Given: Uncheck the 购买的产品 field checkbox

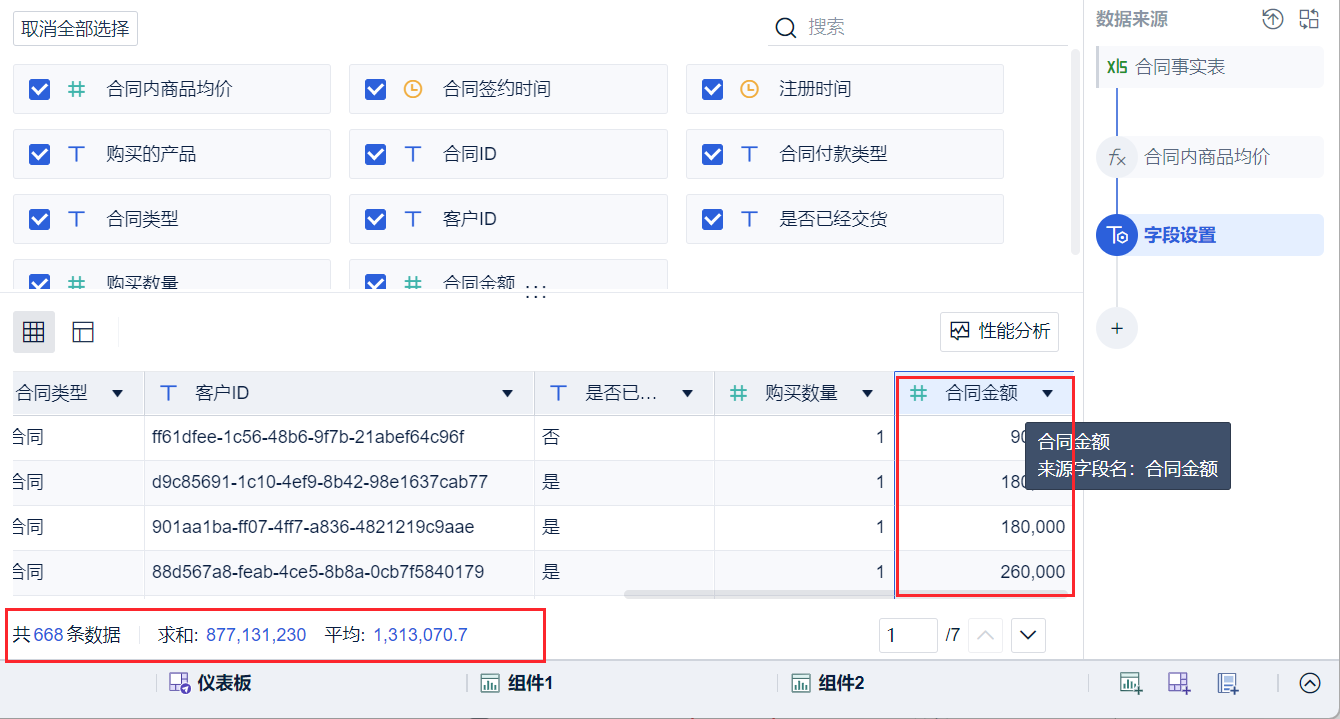Looking at the screenshot, I should click(x=39, y=154).
